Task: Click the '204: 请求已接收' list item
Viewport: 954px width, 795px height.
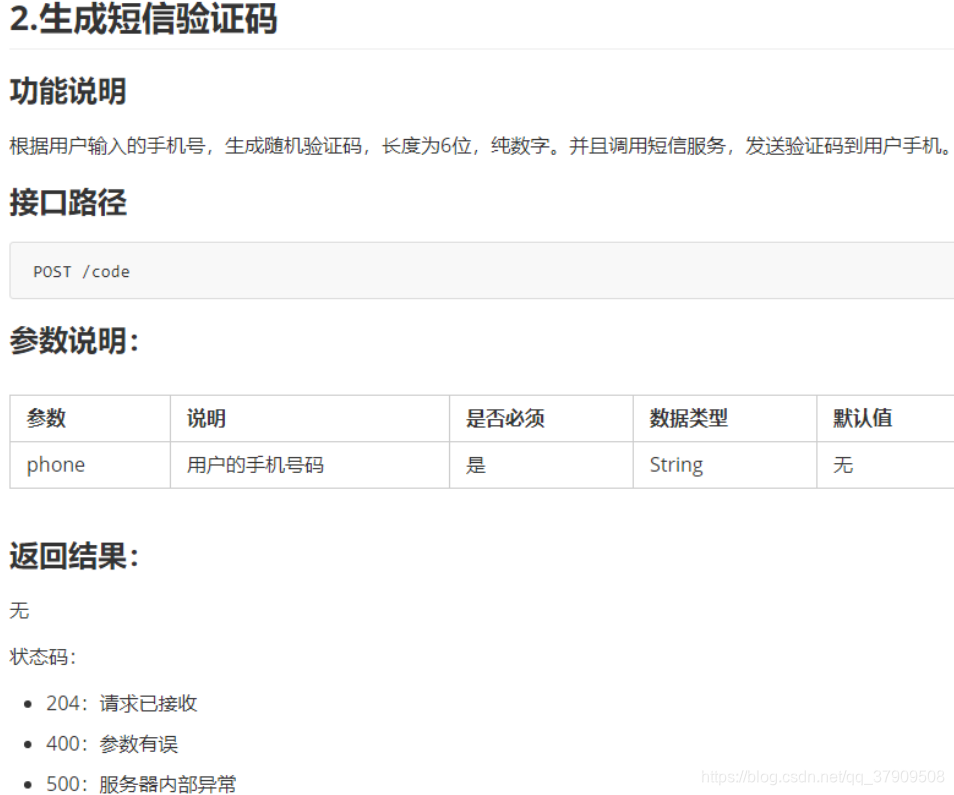Action: [122, 704]
